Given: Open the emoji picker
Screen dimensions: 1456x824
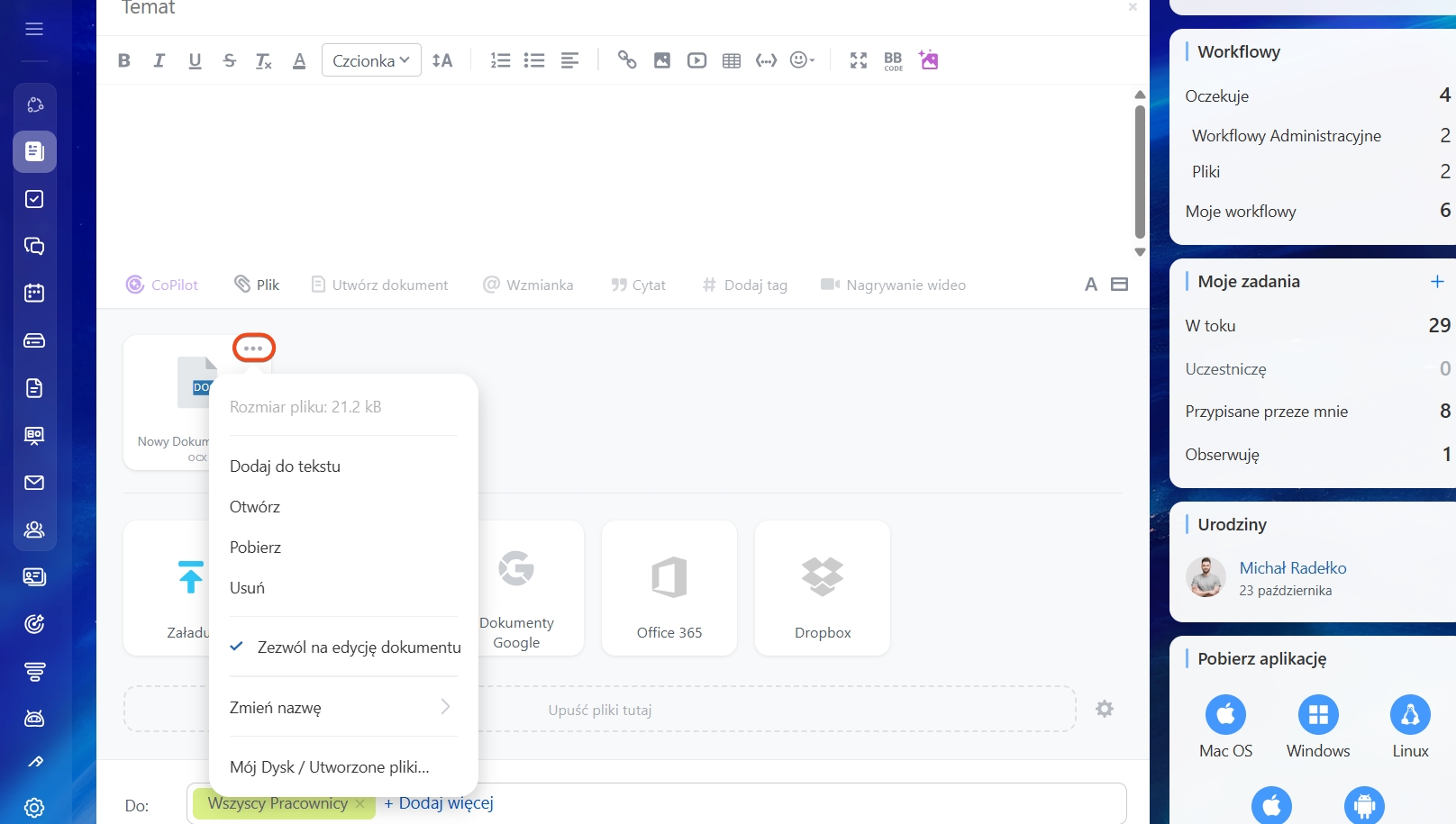Looking at the screenshot, I should tap(802, 60).
